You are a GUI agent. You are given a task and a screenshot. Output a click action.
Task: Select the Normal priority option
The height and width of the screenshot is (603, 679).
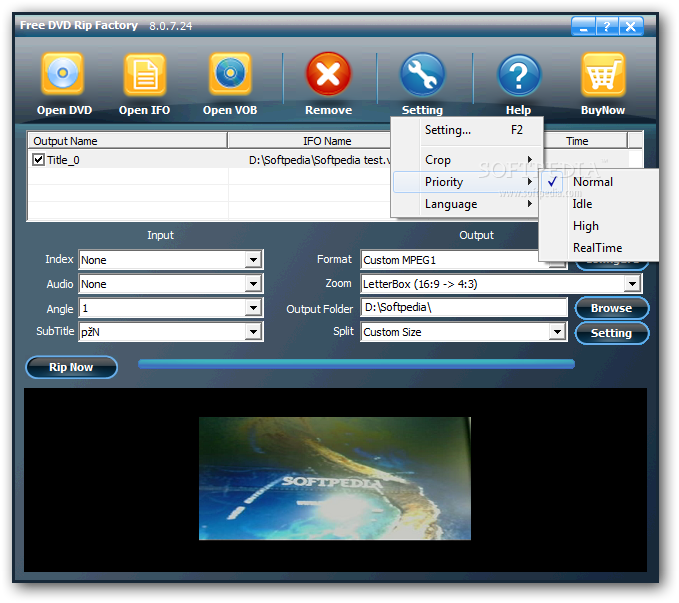click(x=599, y=182)
